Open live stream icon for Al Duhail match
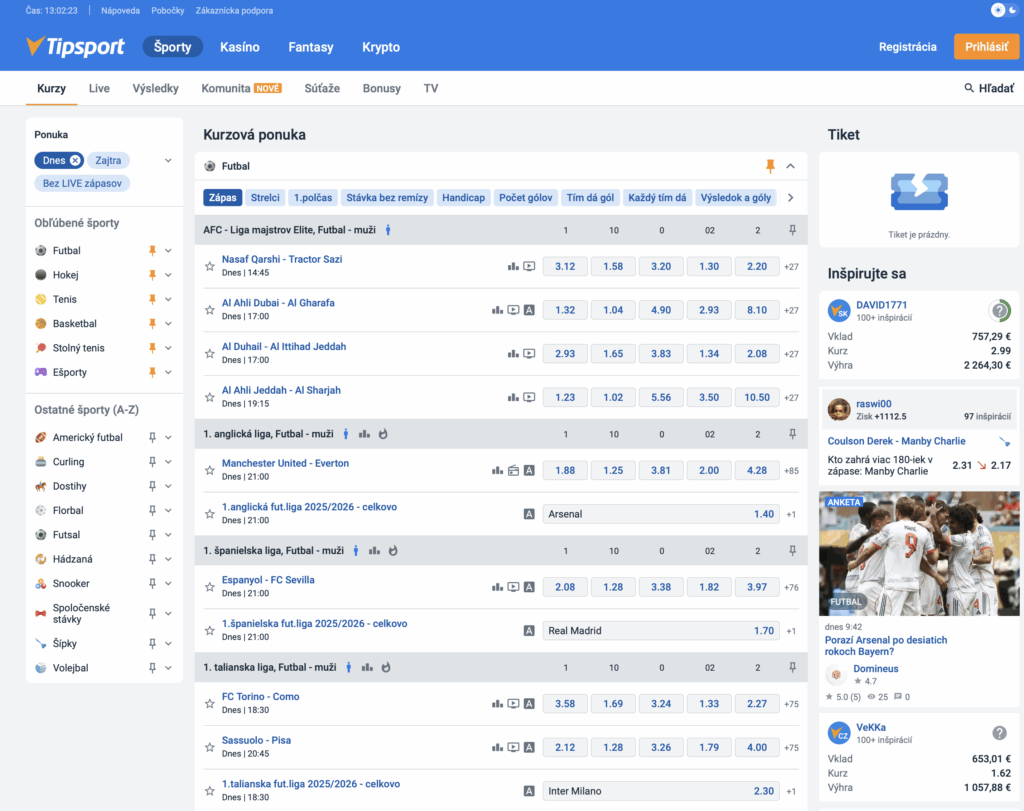1024x811 pixels. 529,354
